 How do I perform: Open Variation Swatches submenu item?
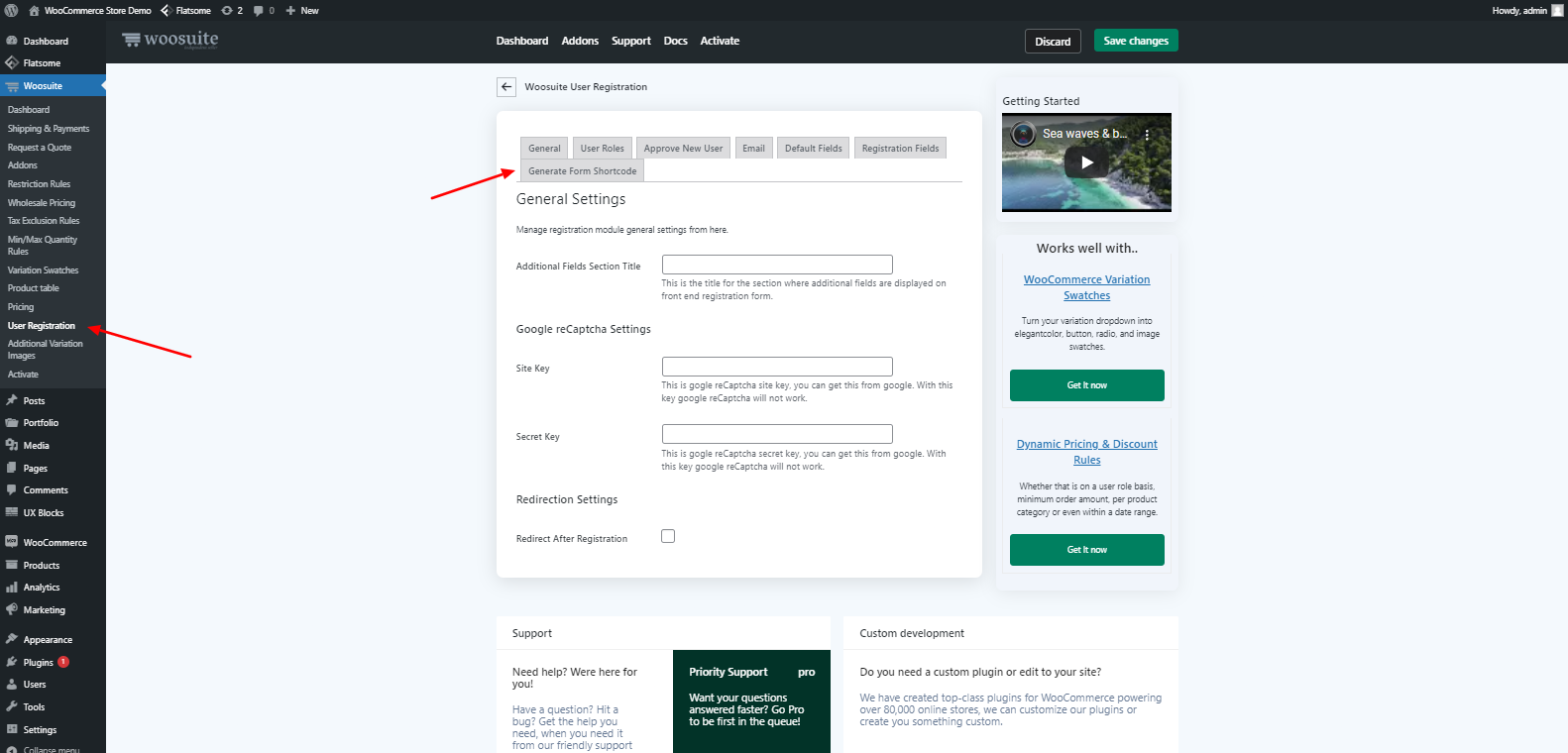click(44, 270)
